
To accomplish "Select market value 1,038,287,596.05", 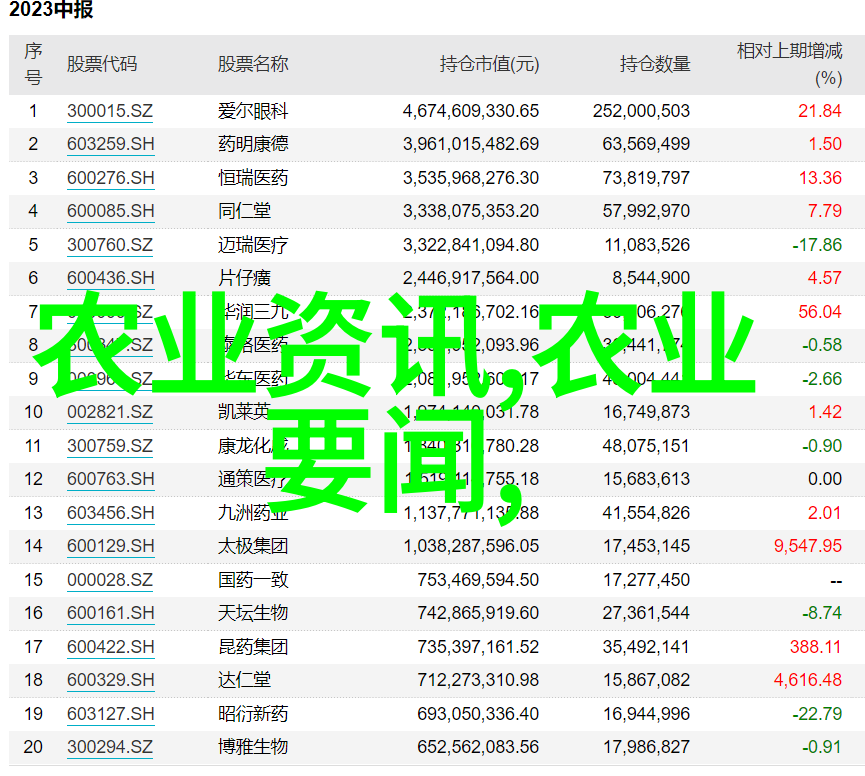I will click(x=471, y=546).
